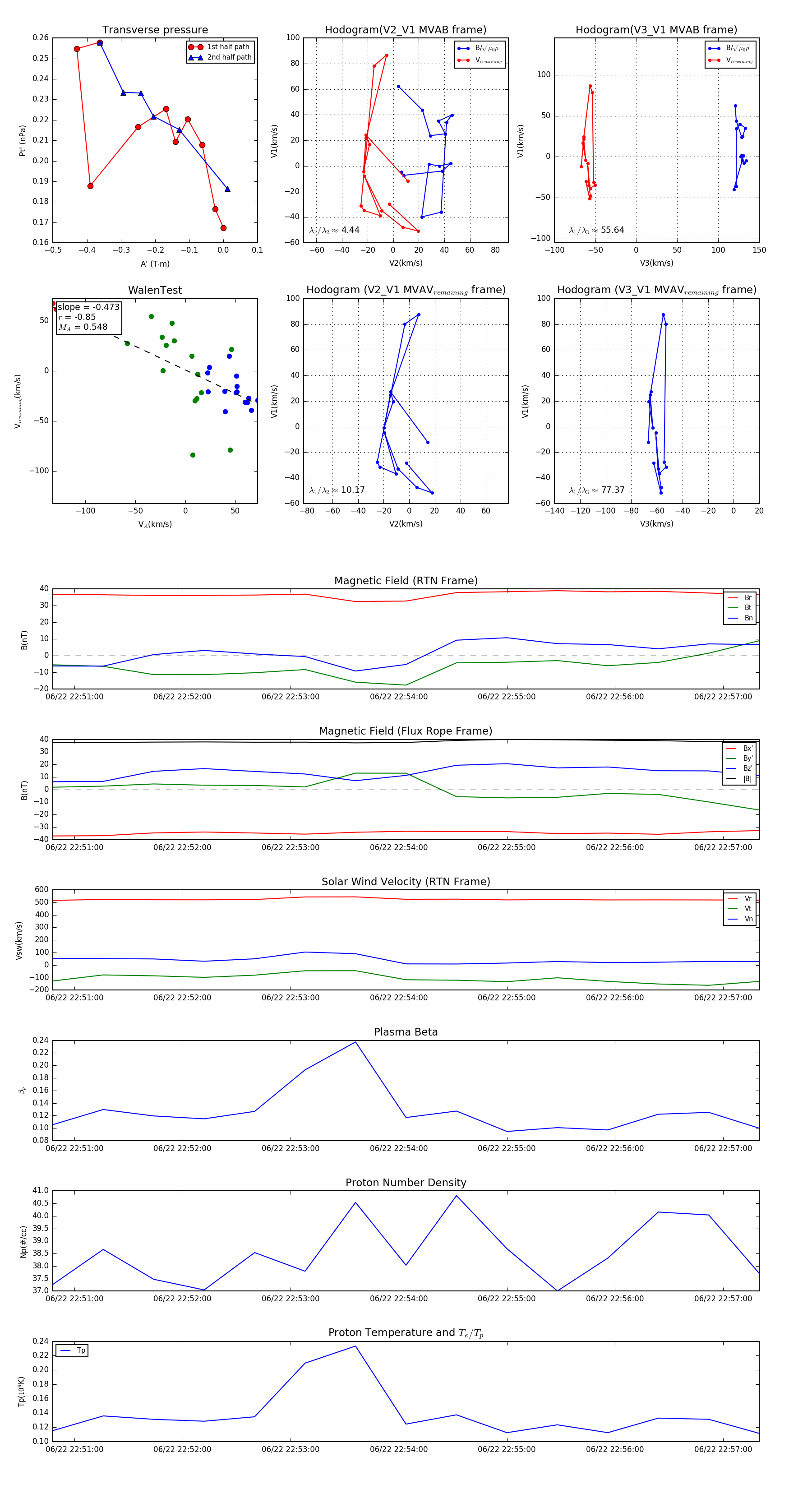Click the WalenTest slope annotation box
Image resolution: width=812 pixels, height=1489 pixels.
(x=88, y=317)
